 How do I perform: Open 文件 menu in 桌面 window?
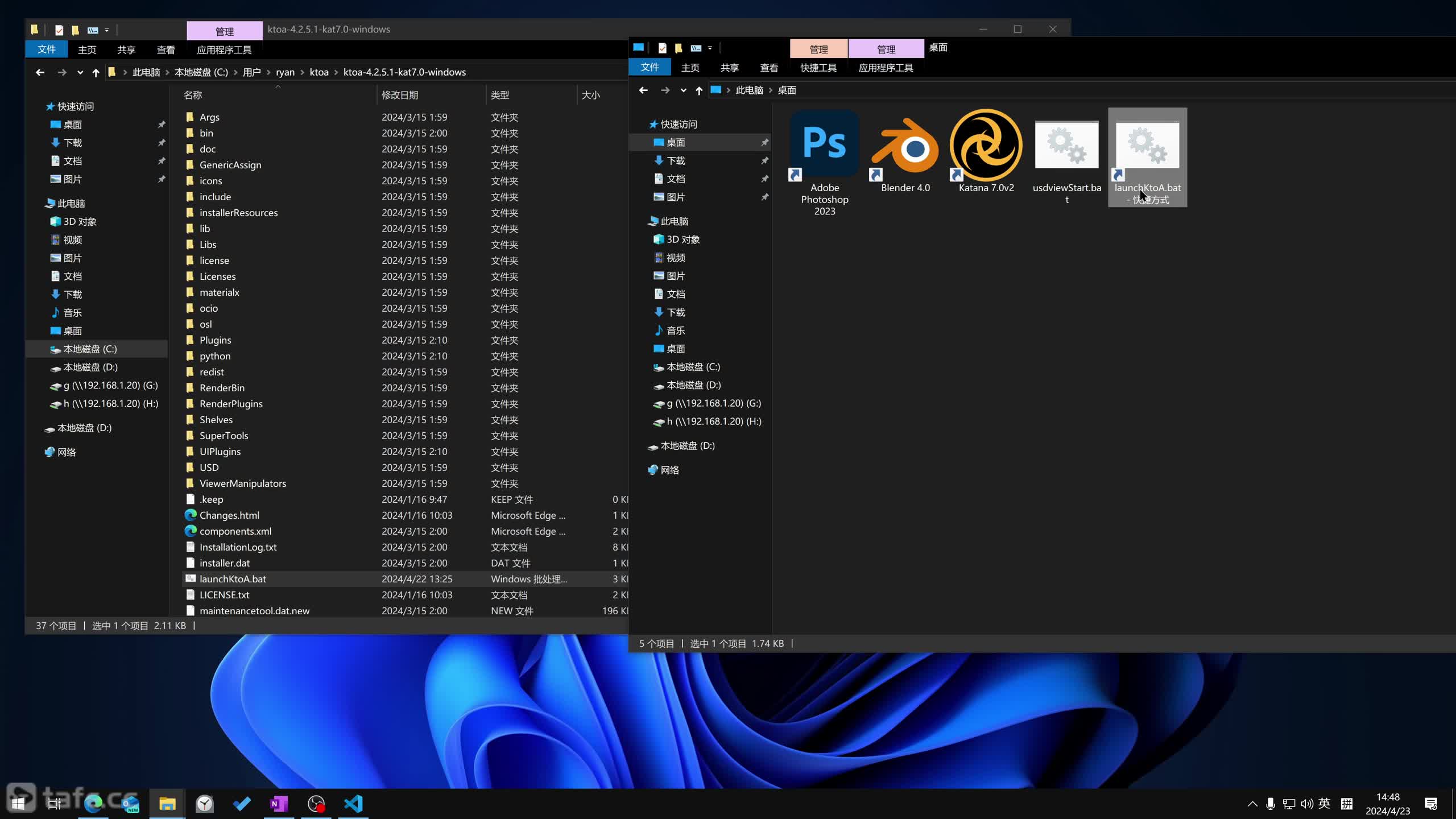650,67
